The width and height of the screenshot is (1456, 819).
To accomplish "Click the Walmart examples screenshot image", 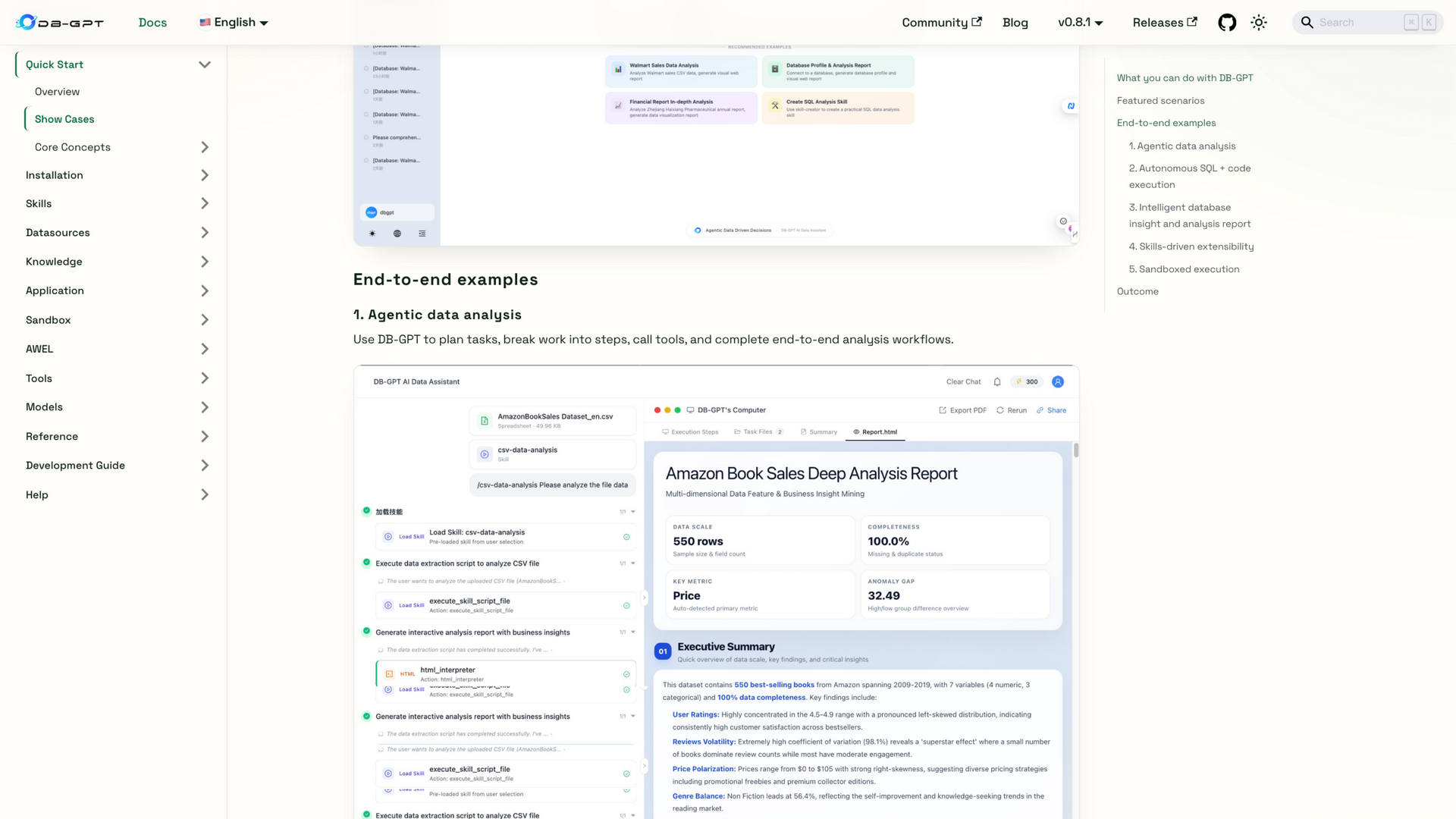I will [716, 145].
